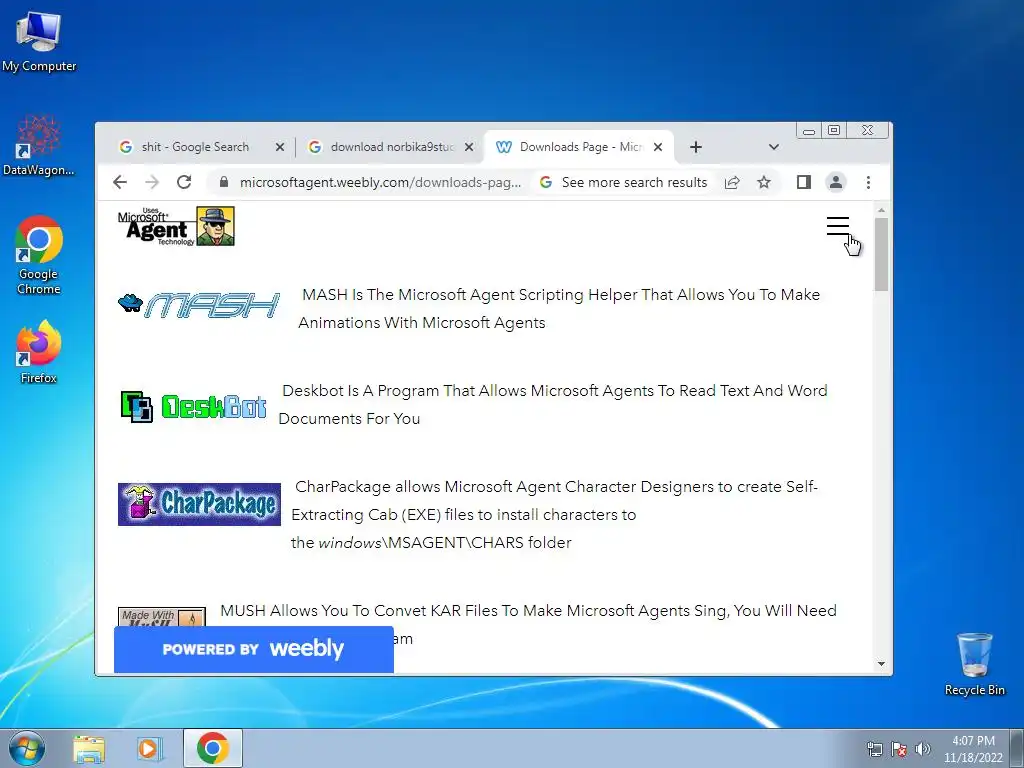Close the 'download norbika9stu' tab
Image resolution: width=1024 pixels, height=768 pixels.
468,147
